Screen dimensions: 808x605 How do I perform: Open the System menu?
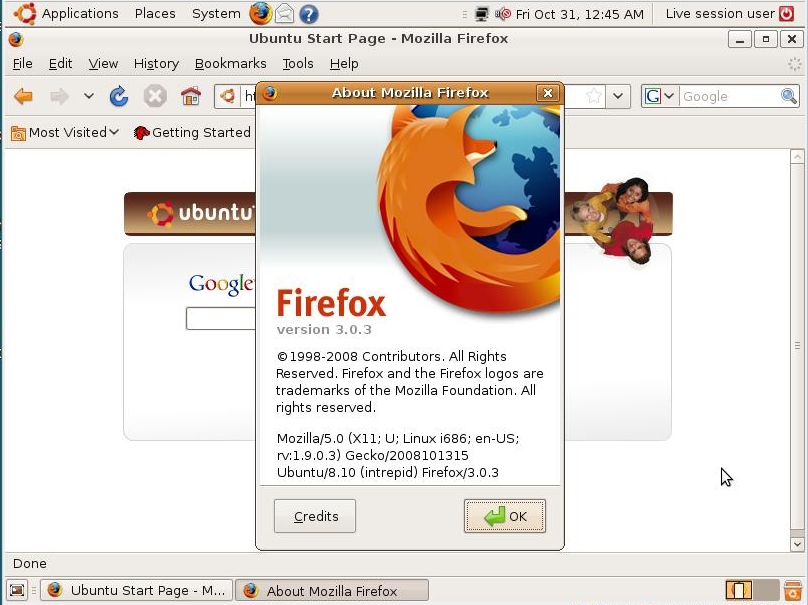tap(216, 13)
